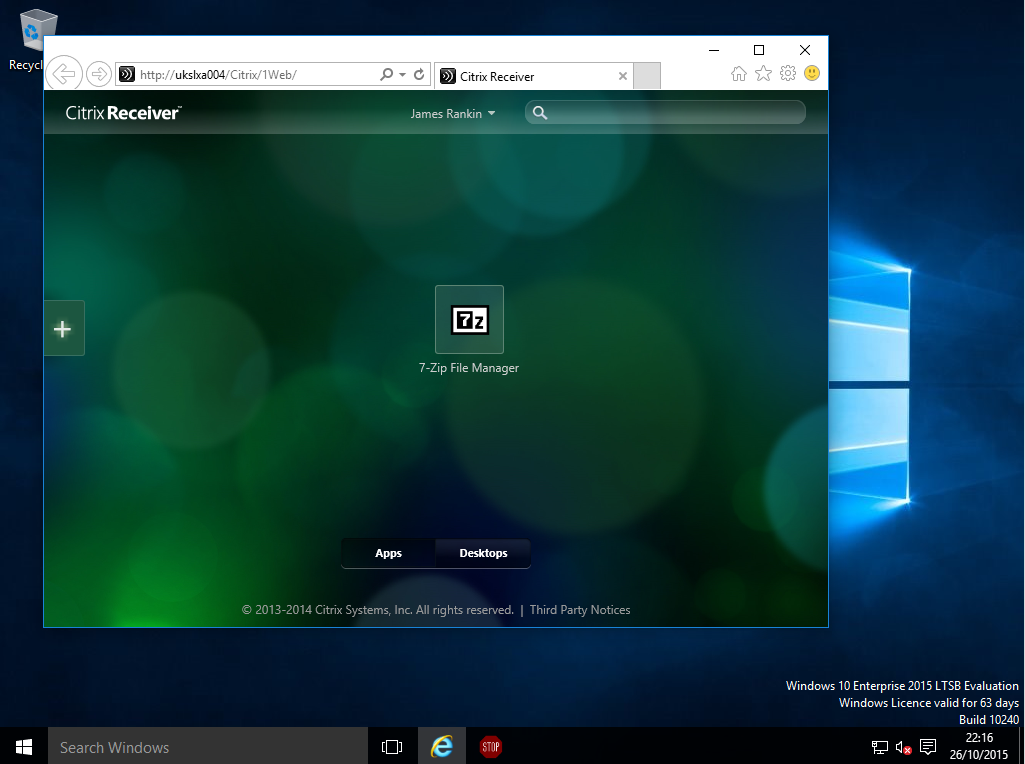
Task: Launch the 7-Zip File Manager app icon
Action: (x=469, y=320)
